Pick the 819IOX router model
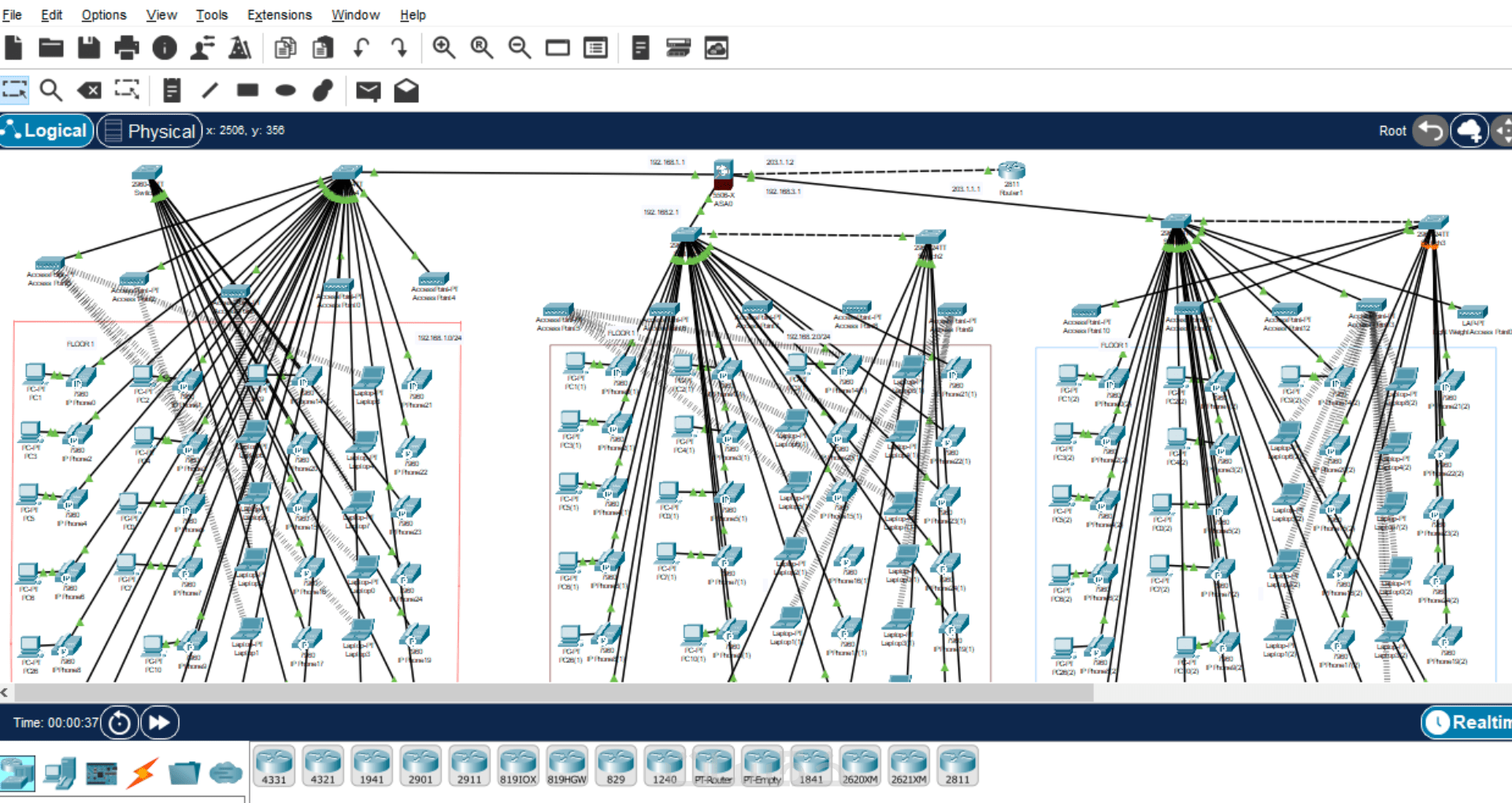Viewport: 1512px width, 803px height. pos(518,766)
